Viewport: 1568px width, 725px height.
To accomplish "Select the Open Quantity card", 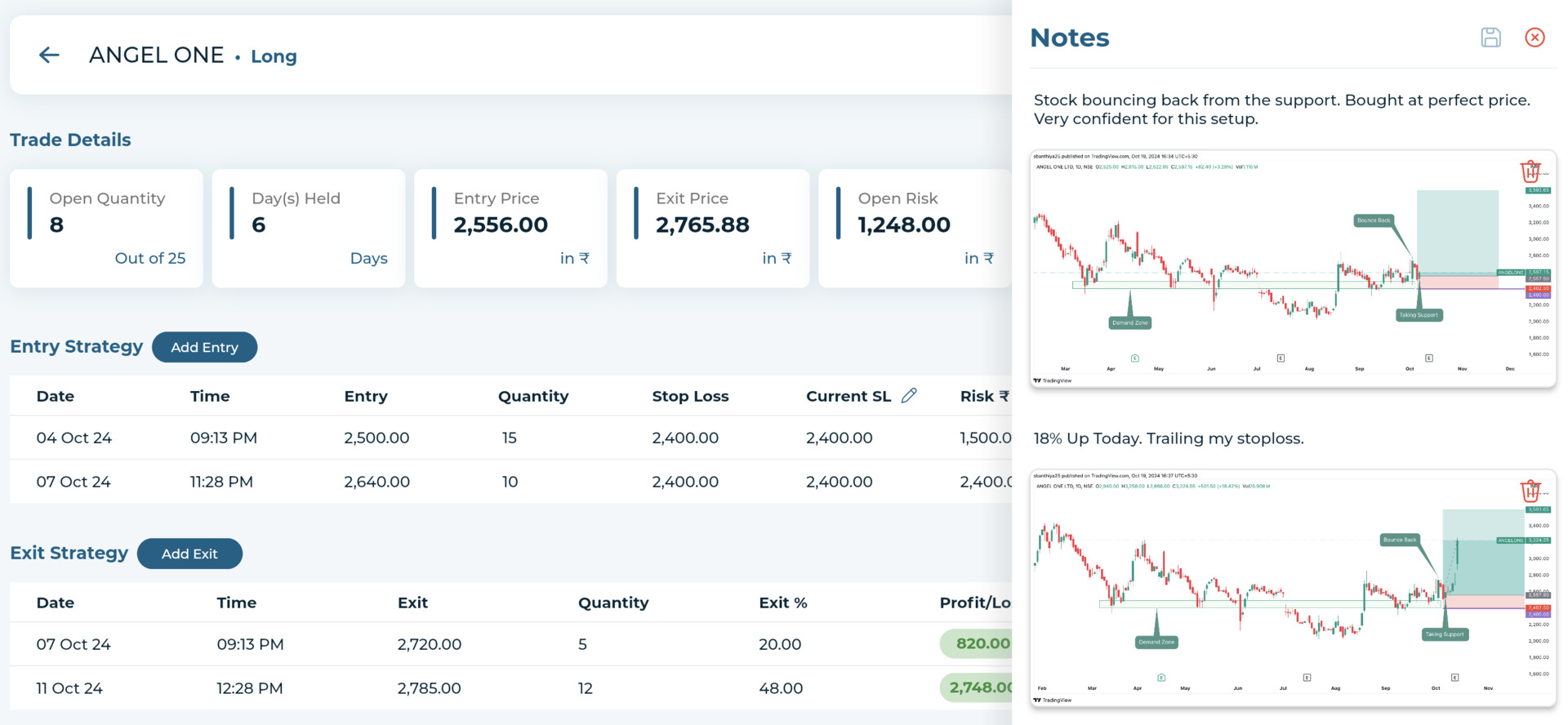I will [106, 228].
